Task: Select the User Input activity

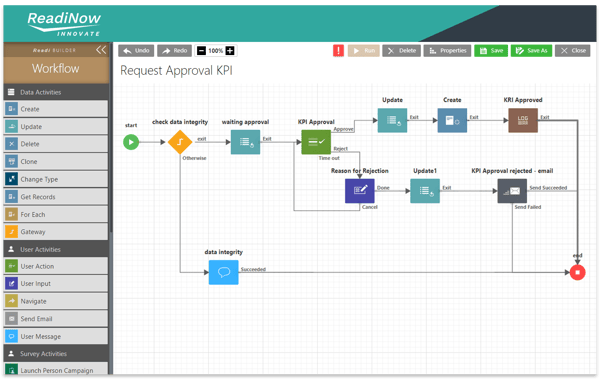Action: coord(56,284)
